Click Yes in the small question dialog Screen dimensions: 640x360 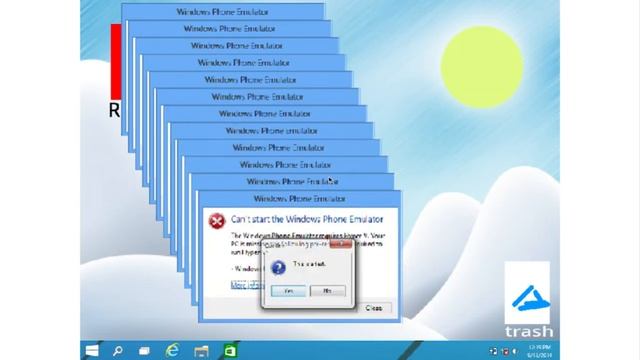(x=288, y=291)
